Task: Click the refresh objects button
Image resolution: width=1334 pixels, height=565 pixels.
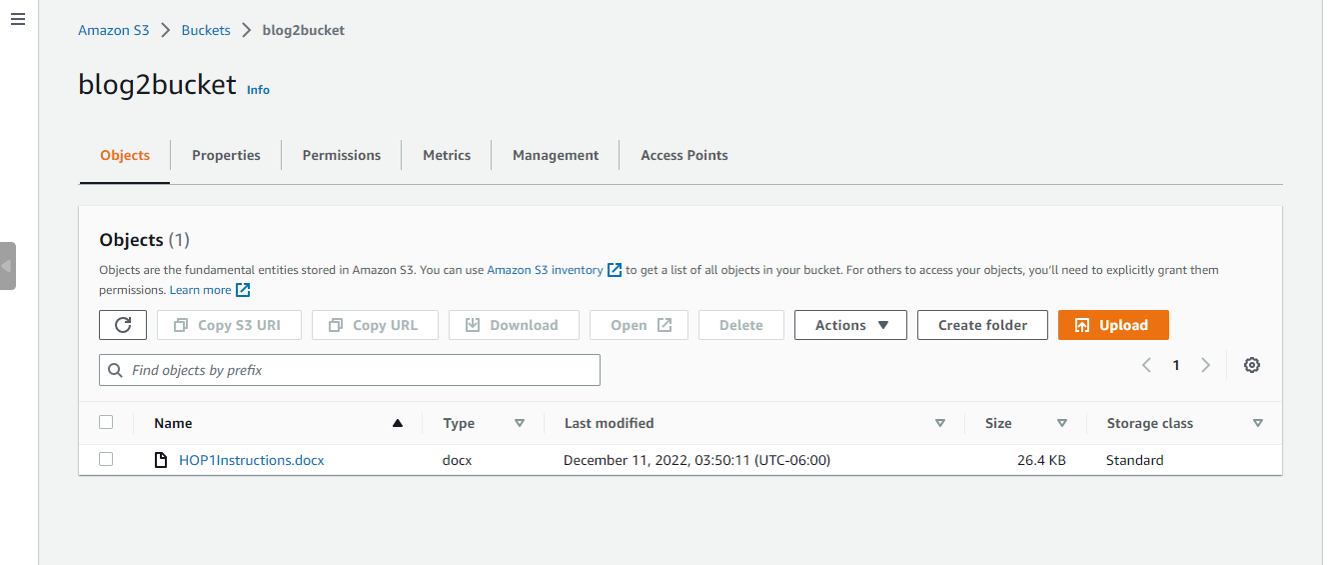Action: (123, 325)
